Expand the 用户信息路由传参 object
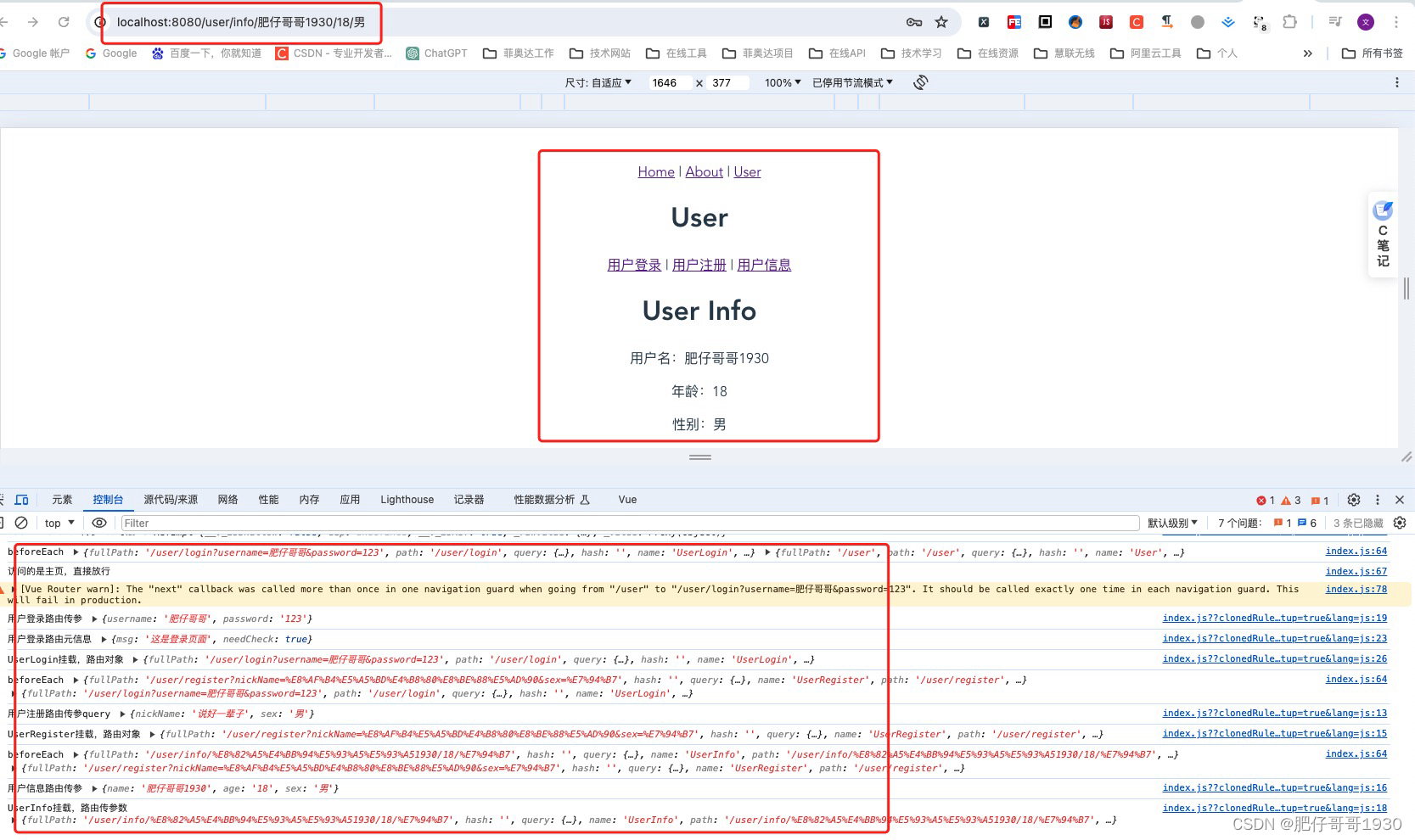1415x840 pixels. coord(95,789)
